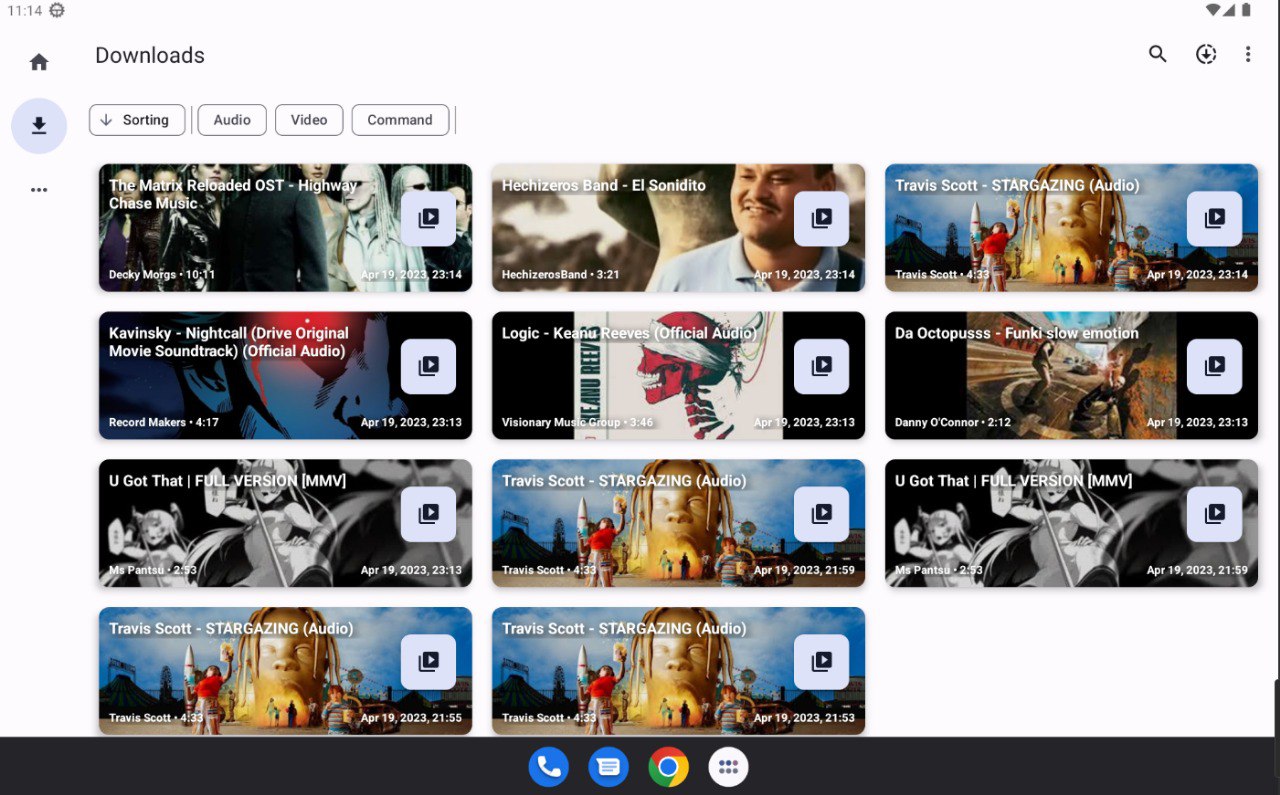1280x795 pixels.
Task: Open the More sidebar menu (three dots)
Action: tap(39, 190)
